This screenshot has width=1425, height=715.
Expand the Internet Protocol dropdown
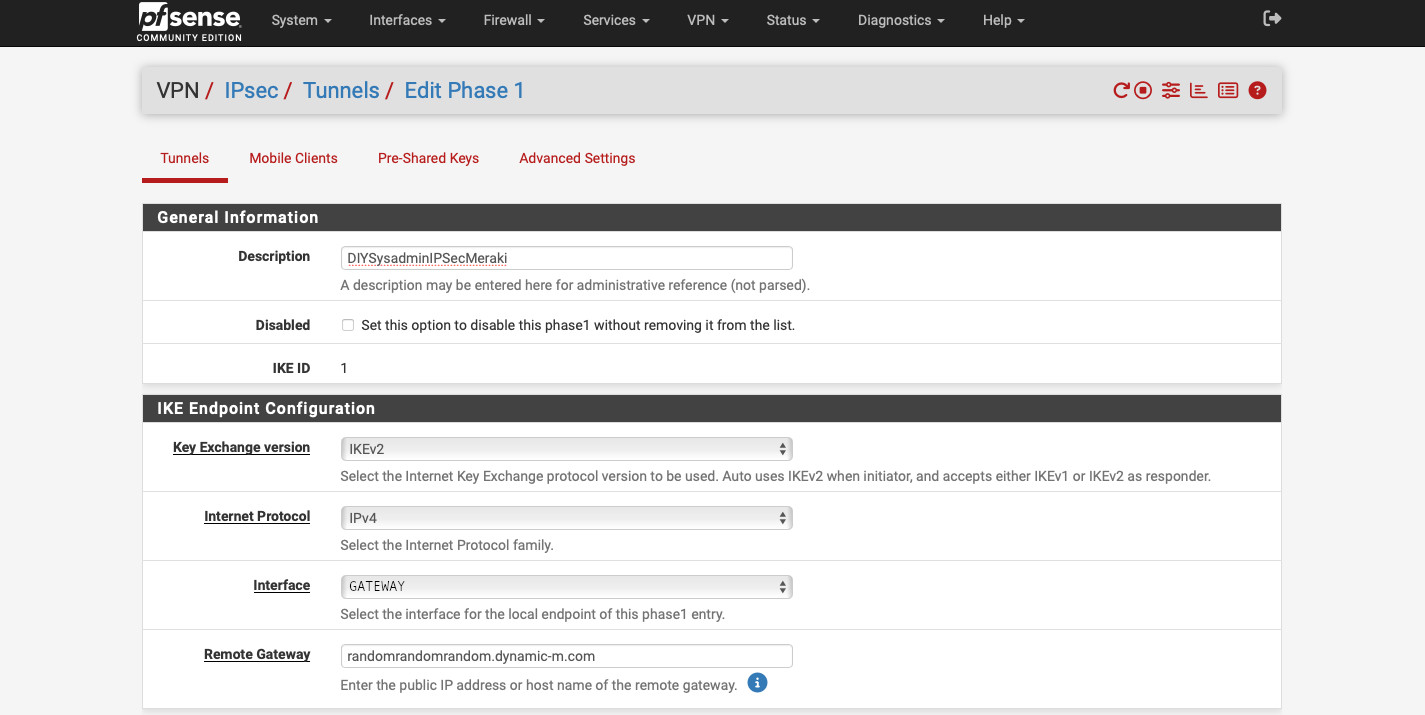pos(566,518)
